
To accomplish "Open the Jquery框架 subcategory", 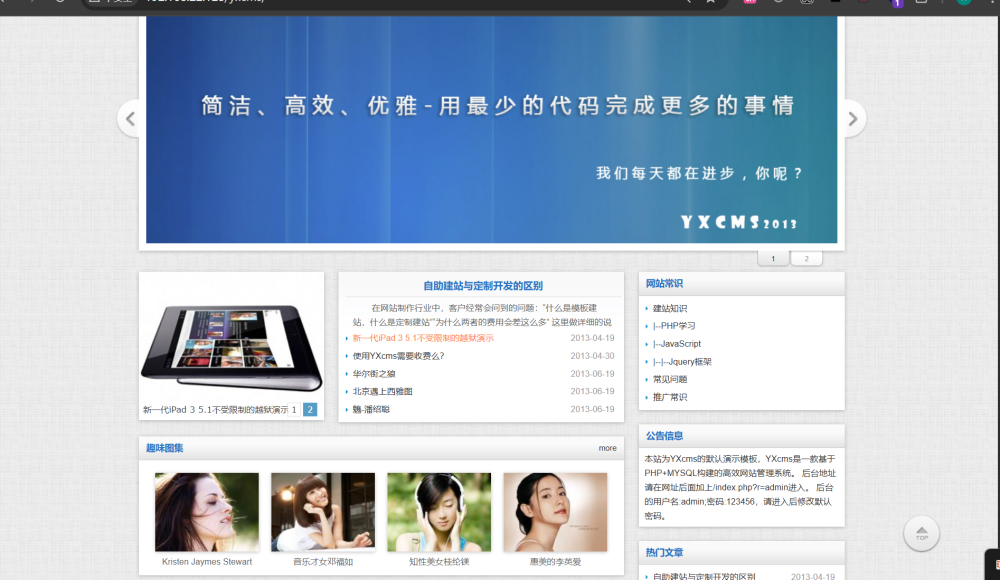I will point(682,362).
